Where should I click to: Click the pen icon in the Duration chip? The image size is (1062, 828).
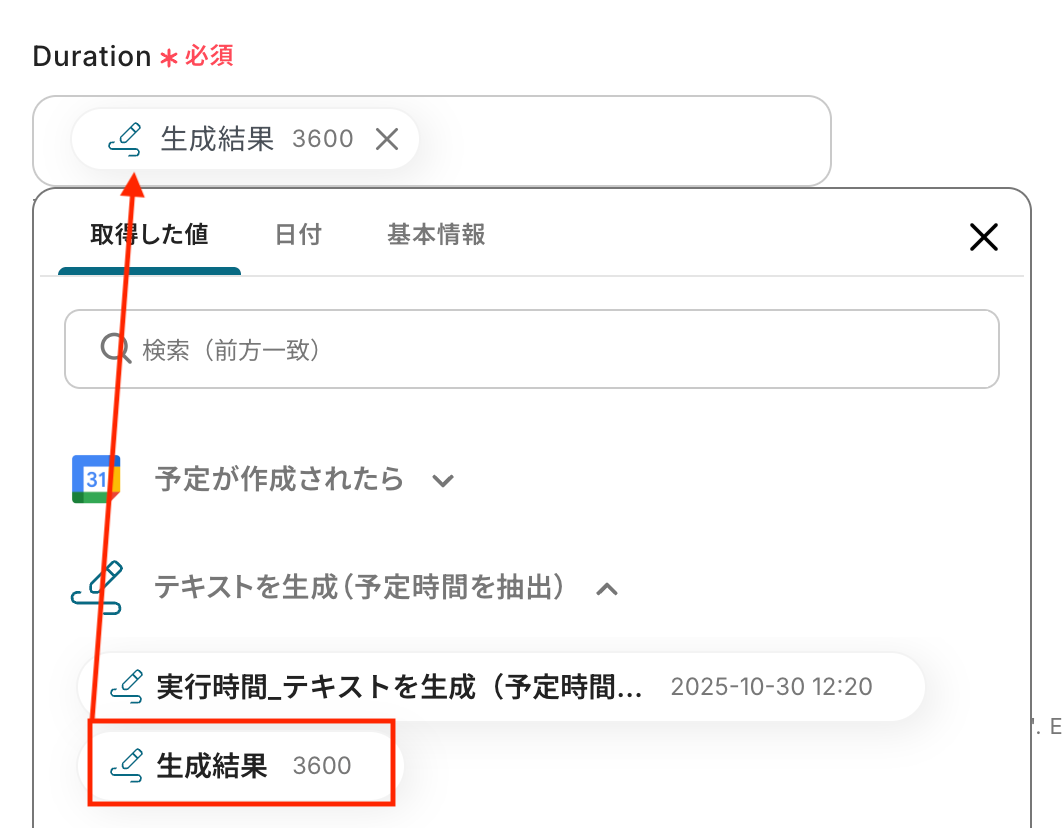[x=125, y=138]
